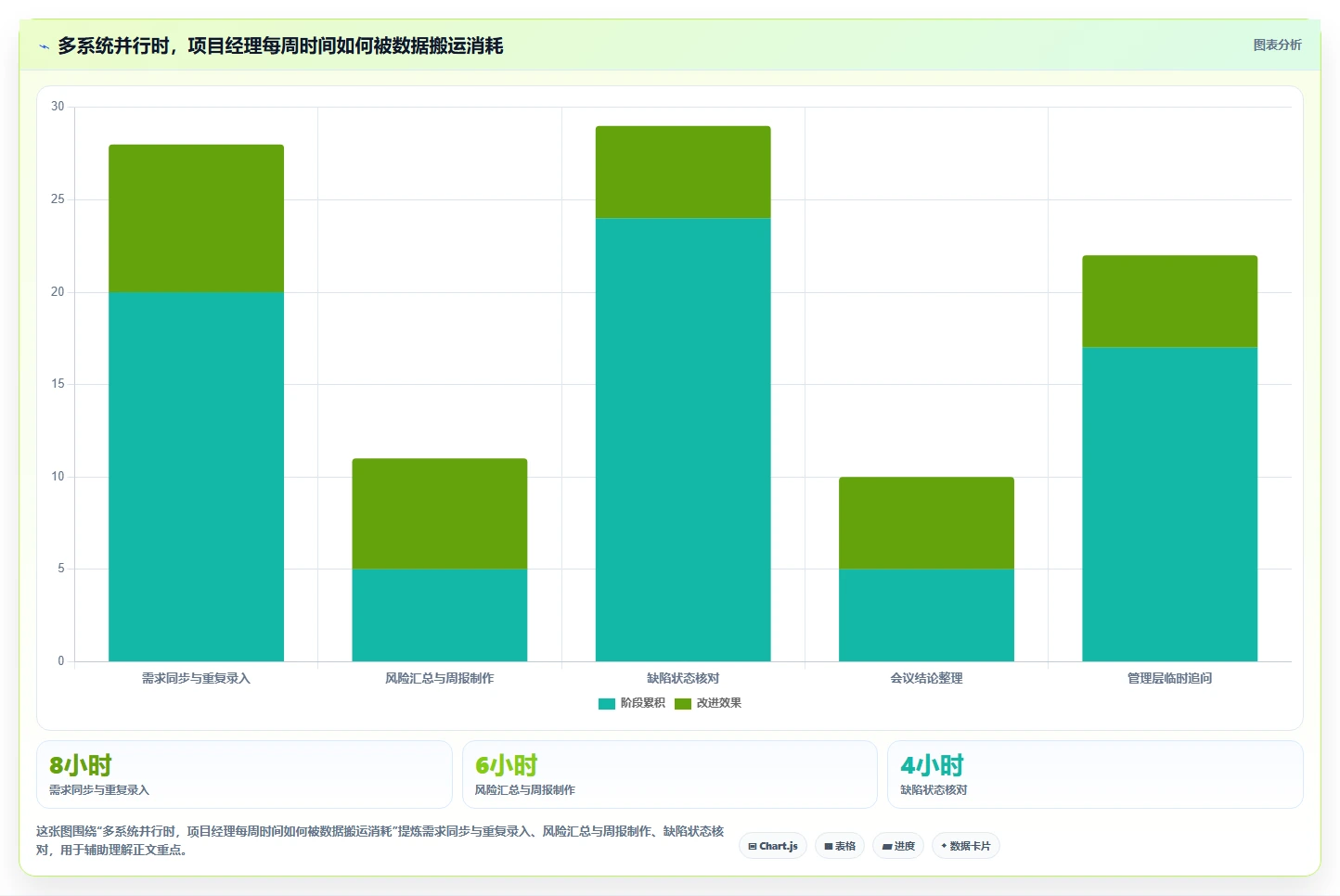Select the 表格 tag
Screen dimensions: 1340x896
[840, 846]
